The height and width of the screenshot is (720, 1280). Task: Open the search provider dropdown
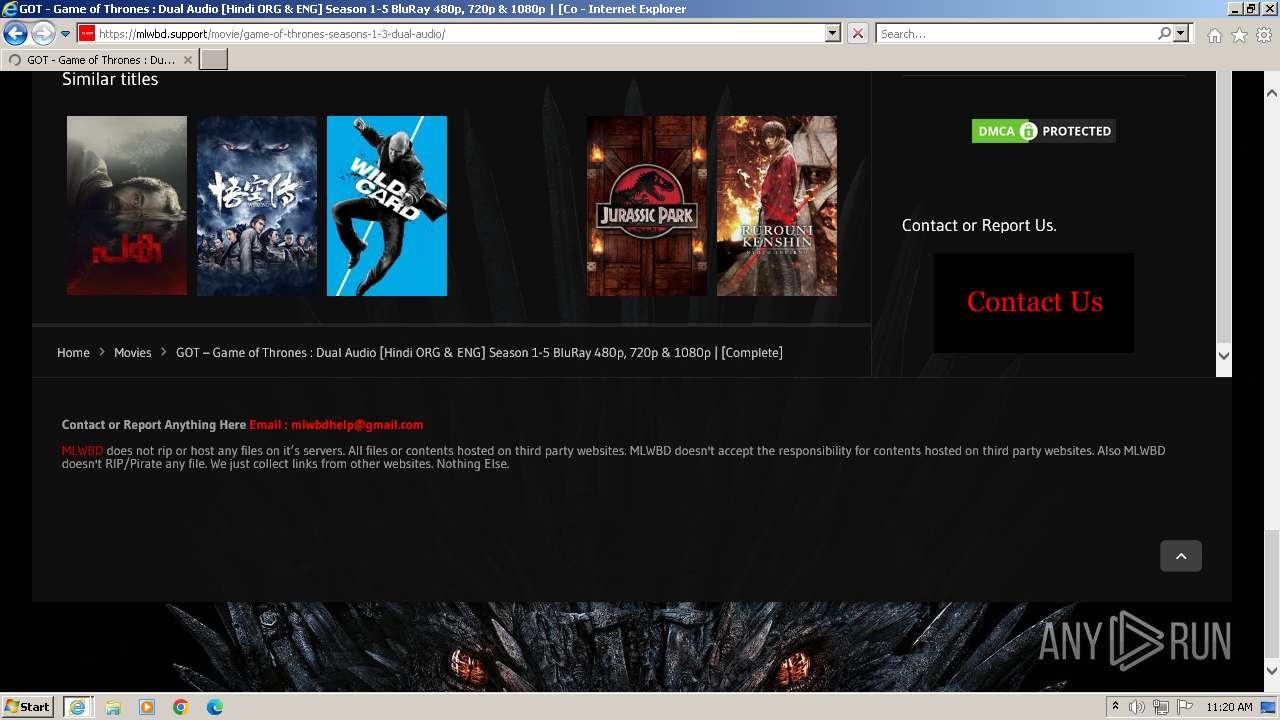point(1181,33)
